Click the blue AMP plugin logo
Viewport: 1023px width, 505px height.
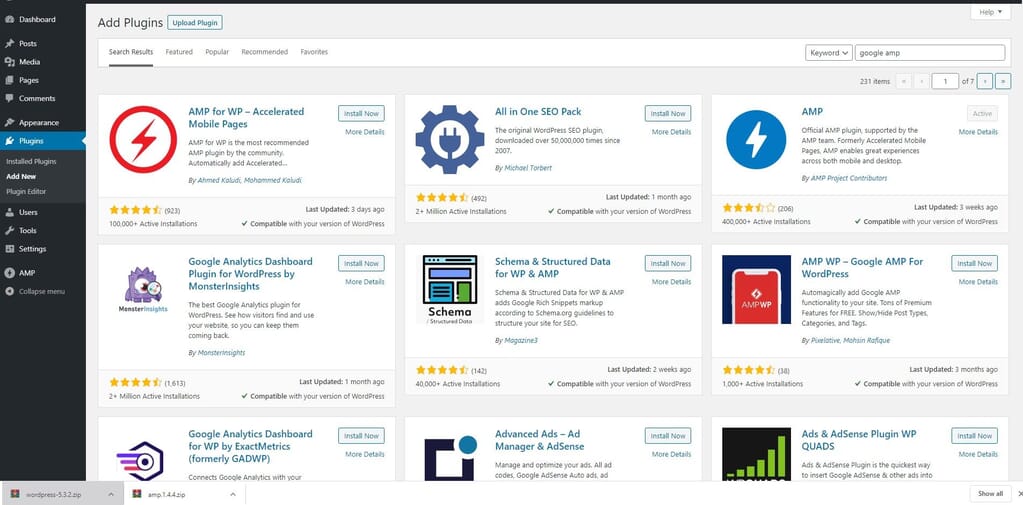click(756, 139)
